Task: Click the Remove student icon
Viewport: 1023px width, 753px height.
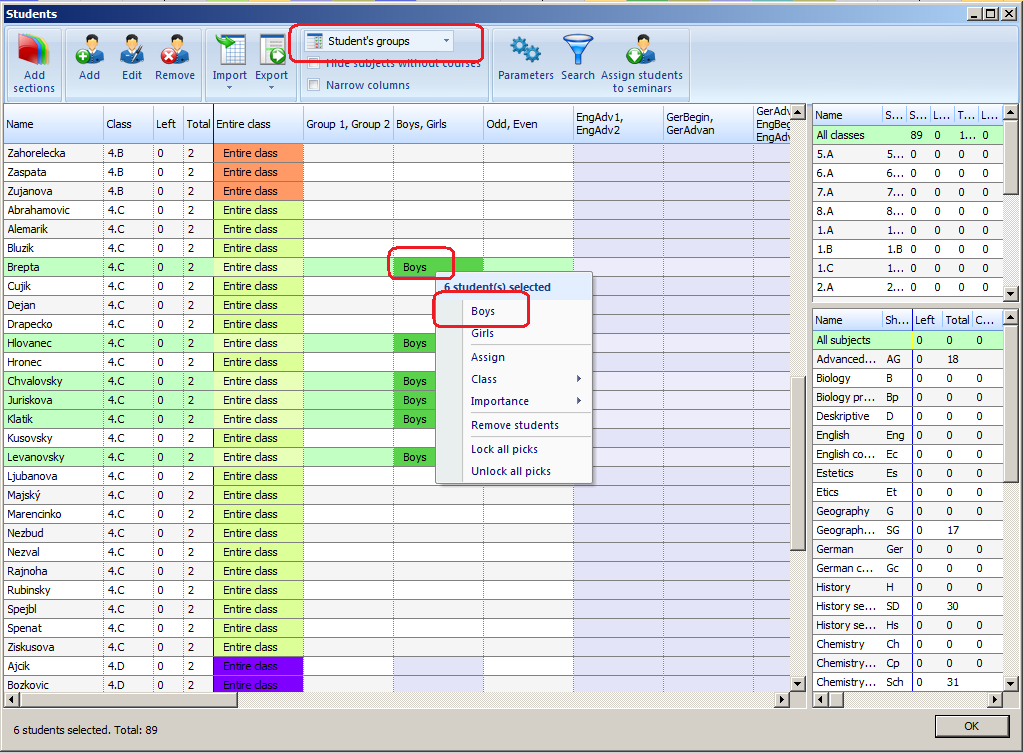Action: 175,50
